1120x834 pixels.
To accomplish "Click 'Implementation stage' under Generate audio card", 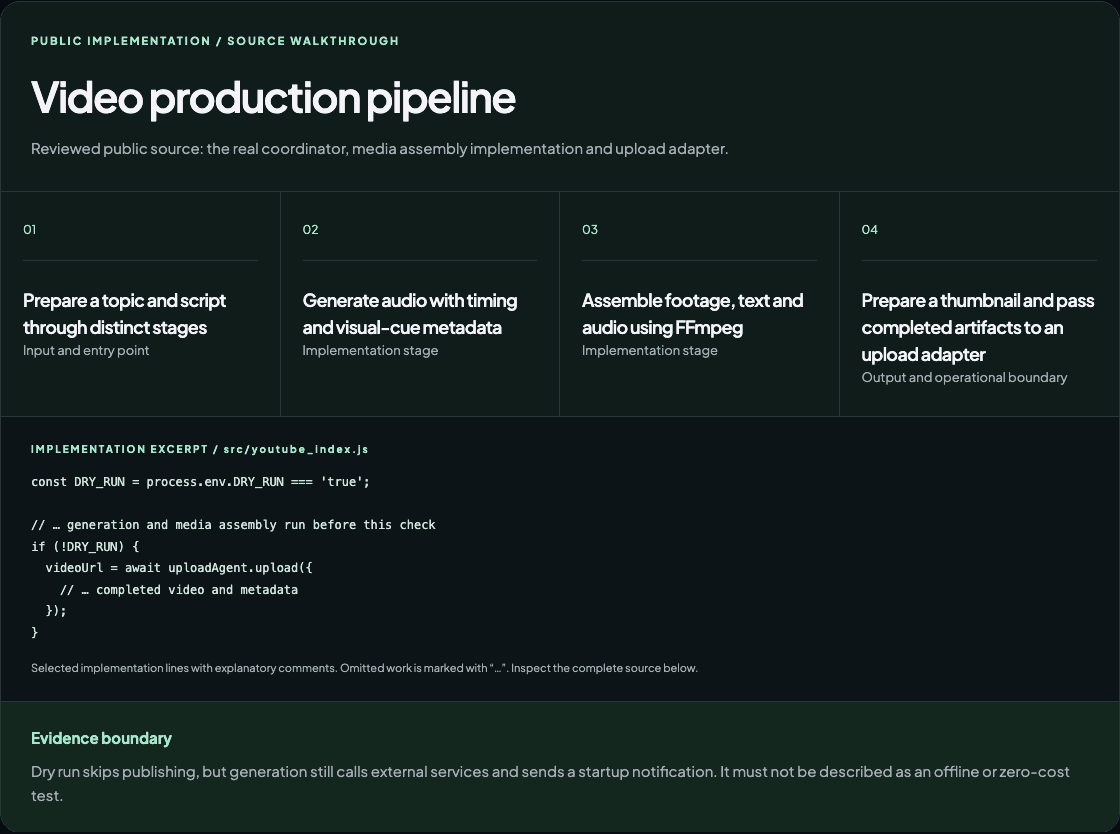I will pyautogui.click(x=370, y=350).
